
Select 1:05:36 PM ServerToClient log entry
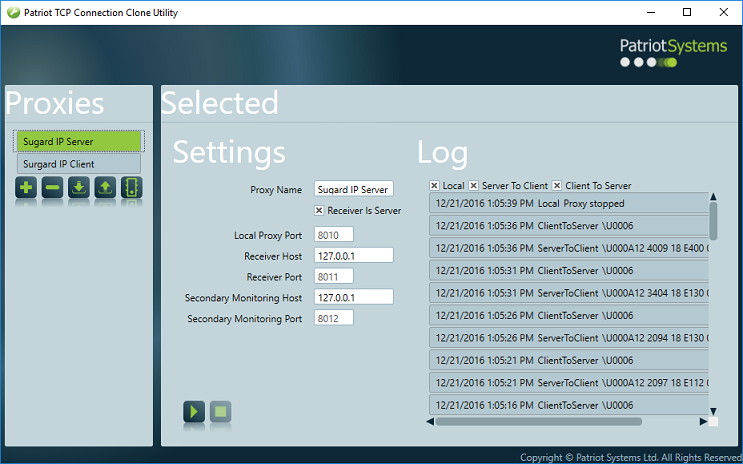click(x=569, y=248)
